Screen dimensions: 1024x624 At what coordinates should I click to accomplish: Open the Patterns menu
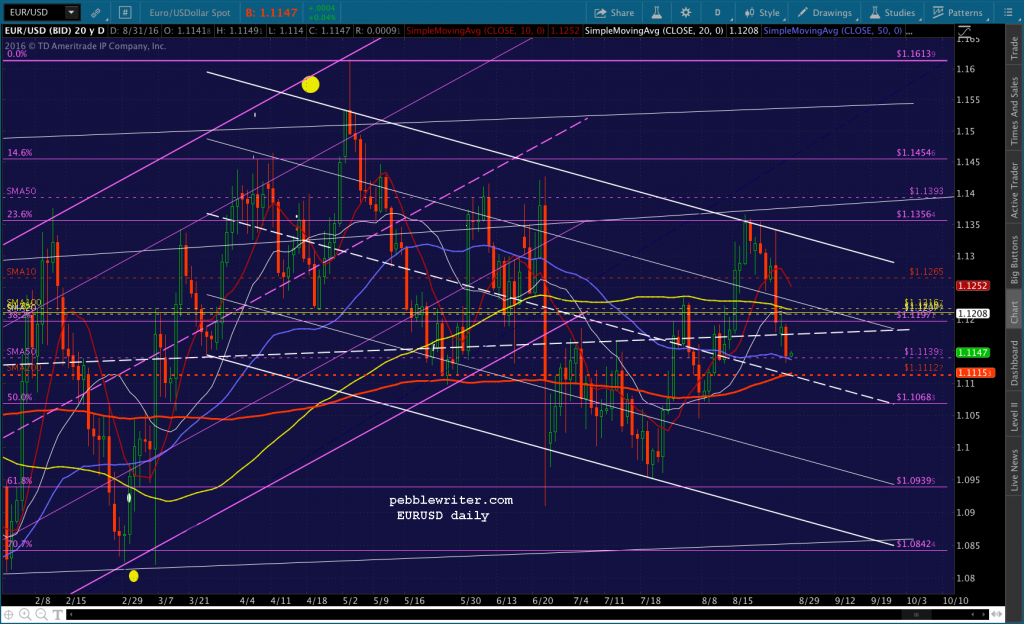(x=958, y=12)
